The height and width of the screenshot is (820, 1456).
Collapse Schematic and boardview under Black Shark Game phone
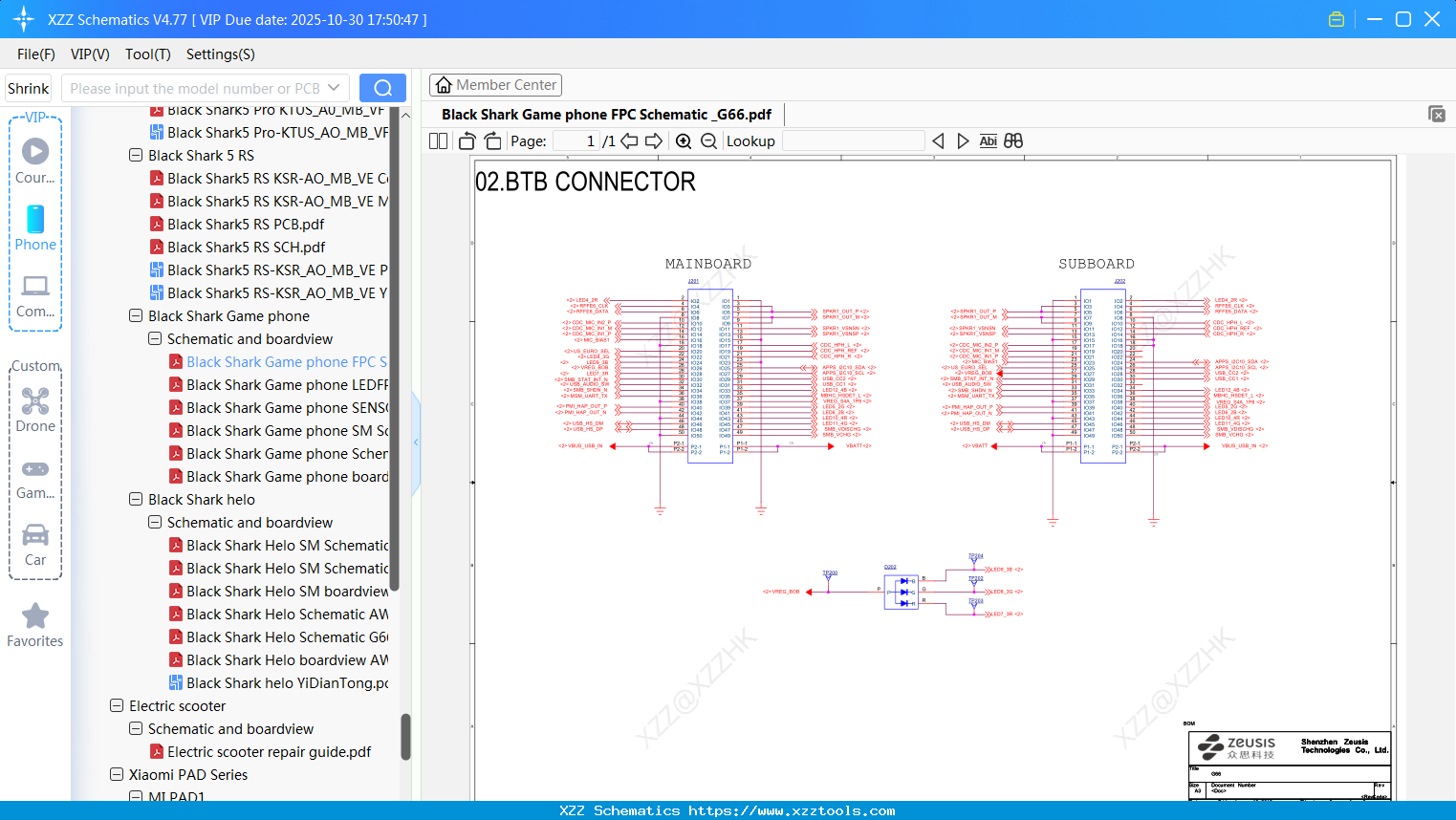click(155, 339)
